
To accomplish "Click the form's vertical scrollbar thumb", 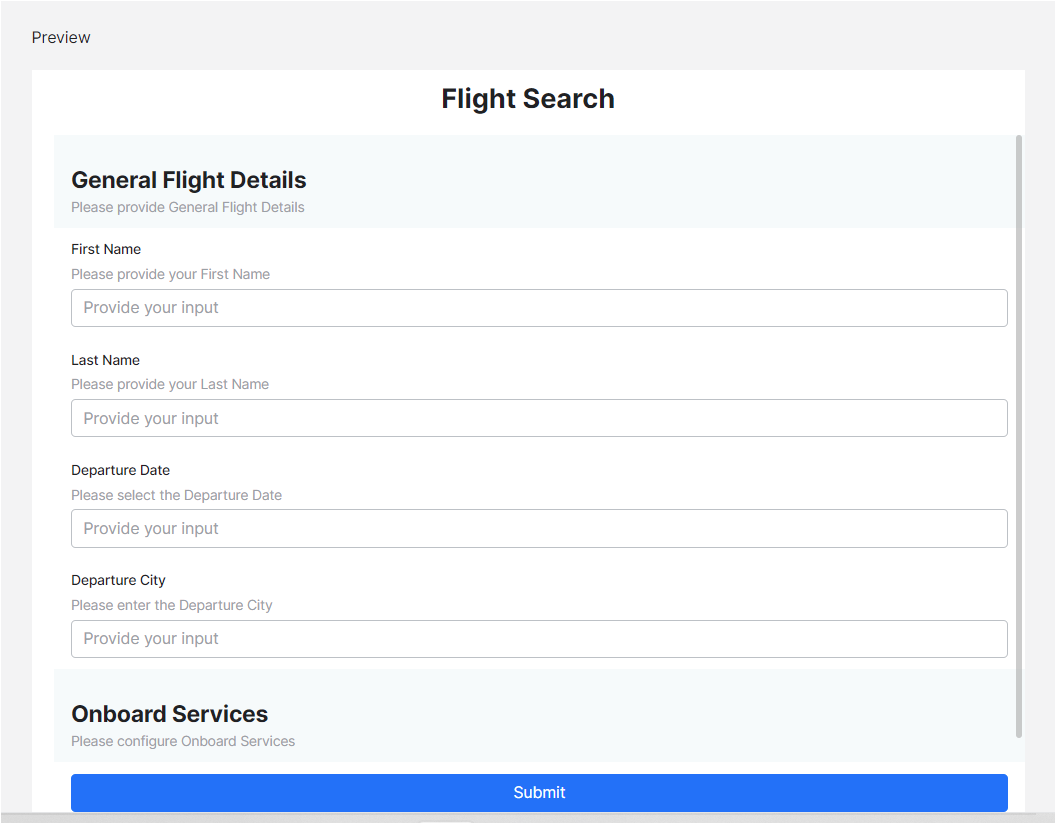I will (x=1019, y=435).
